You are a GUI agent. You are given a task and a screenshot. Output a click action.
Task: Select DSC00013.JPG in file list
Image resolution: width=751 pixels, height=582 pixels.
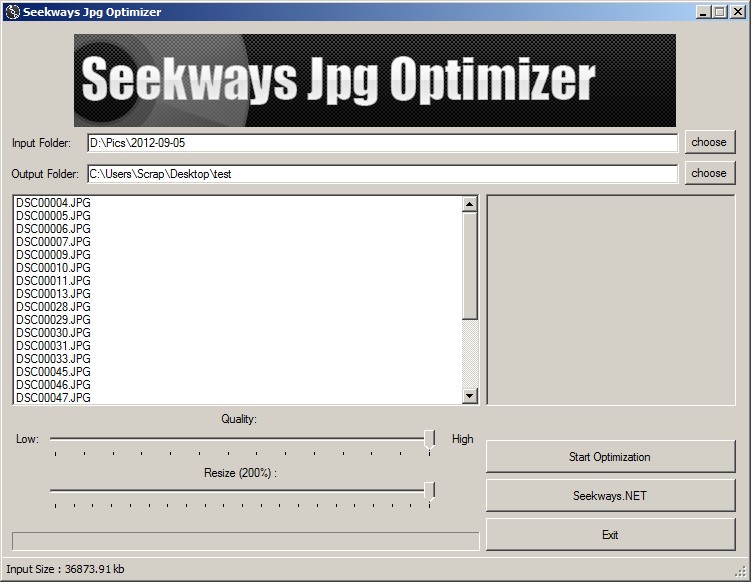click(53, 293)
